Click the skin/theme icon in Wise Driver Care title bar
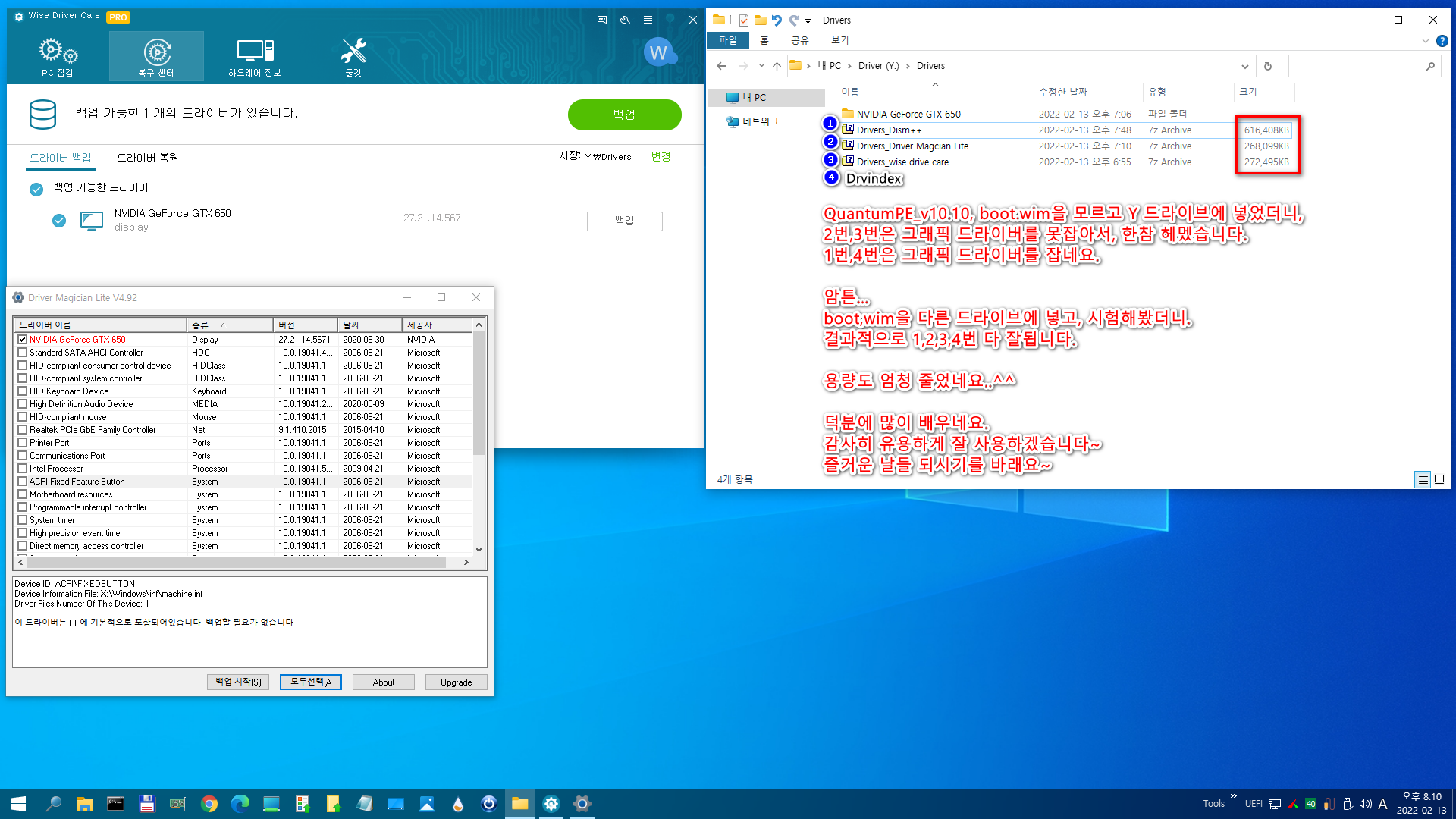This screenshot has width=1456, height=819. click(625, 20)
